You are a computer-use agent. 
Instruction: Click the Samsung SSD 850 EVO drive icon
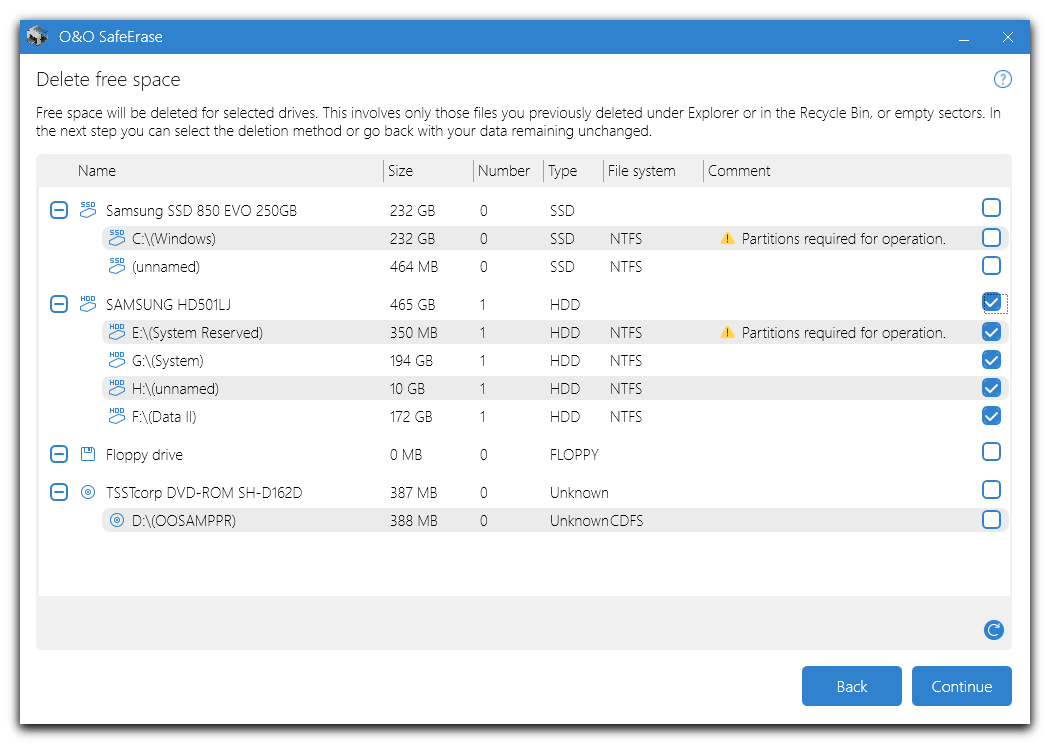tap(88, 210)
